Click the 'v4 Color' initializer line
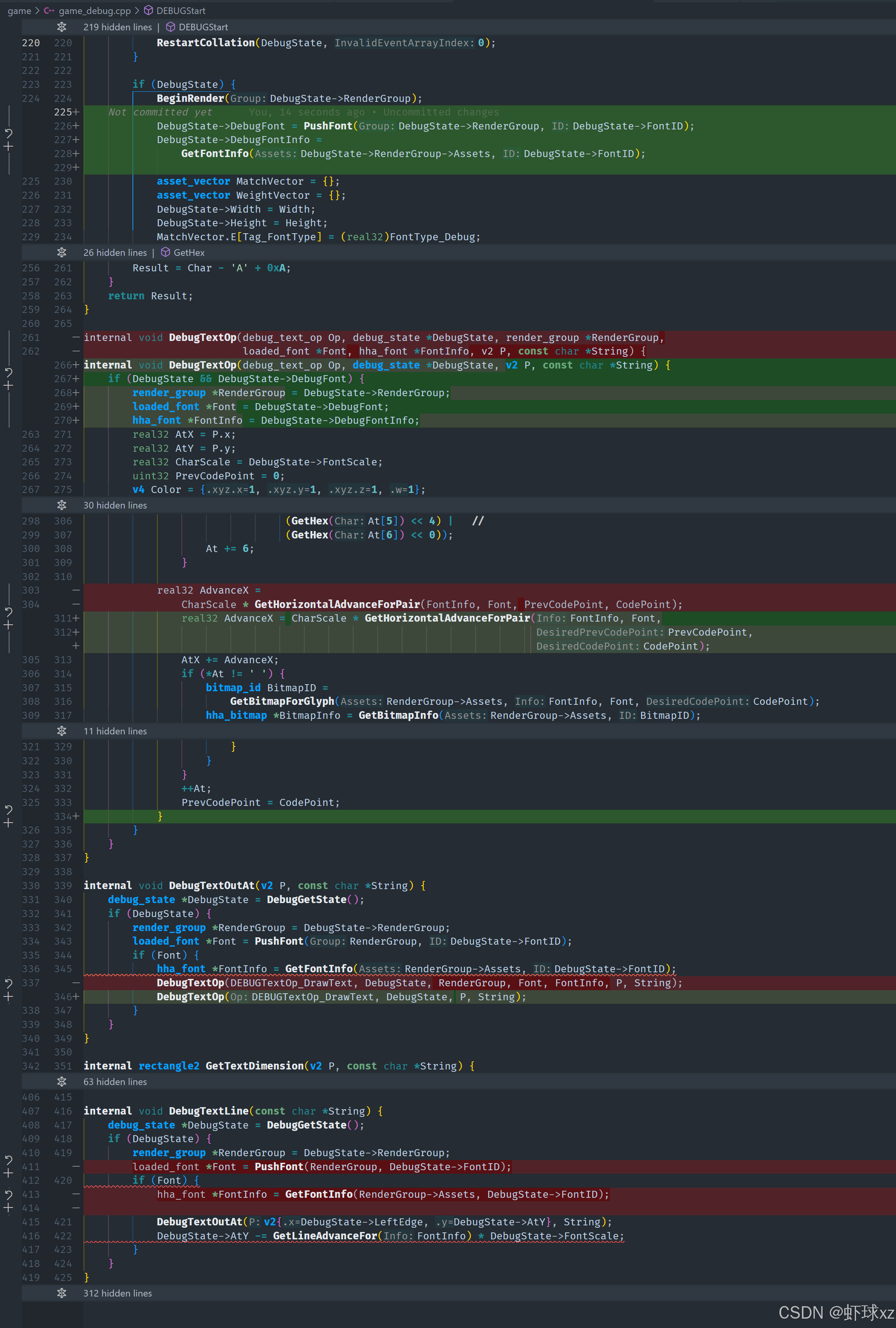The width and height of the screenshot is (896, 1328). click(x=279, y=490)
